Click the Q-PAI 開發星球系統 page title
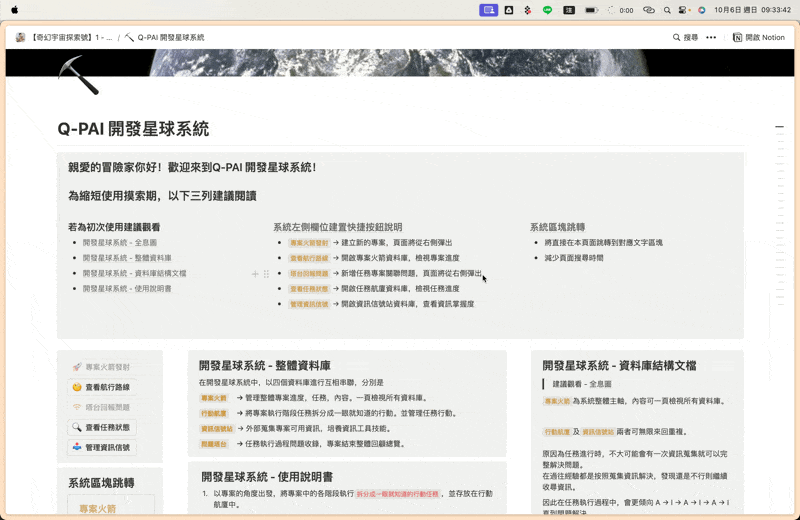This screenshot has width=800, height=520. tap(133, 129)
